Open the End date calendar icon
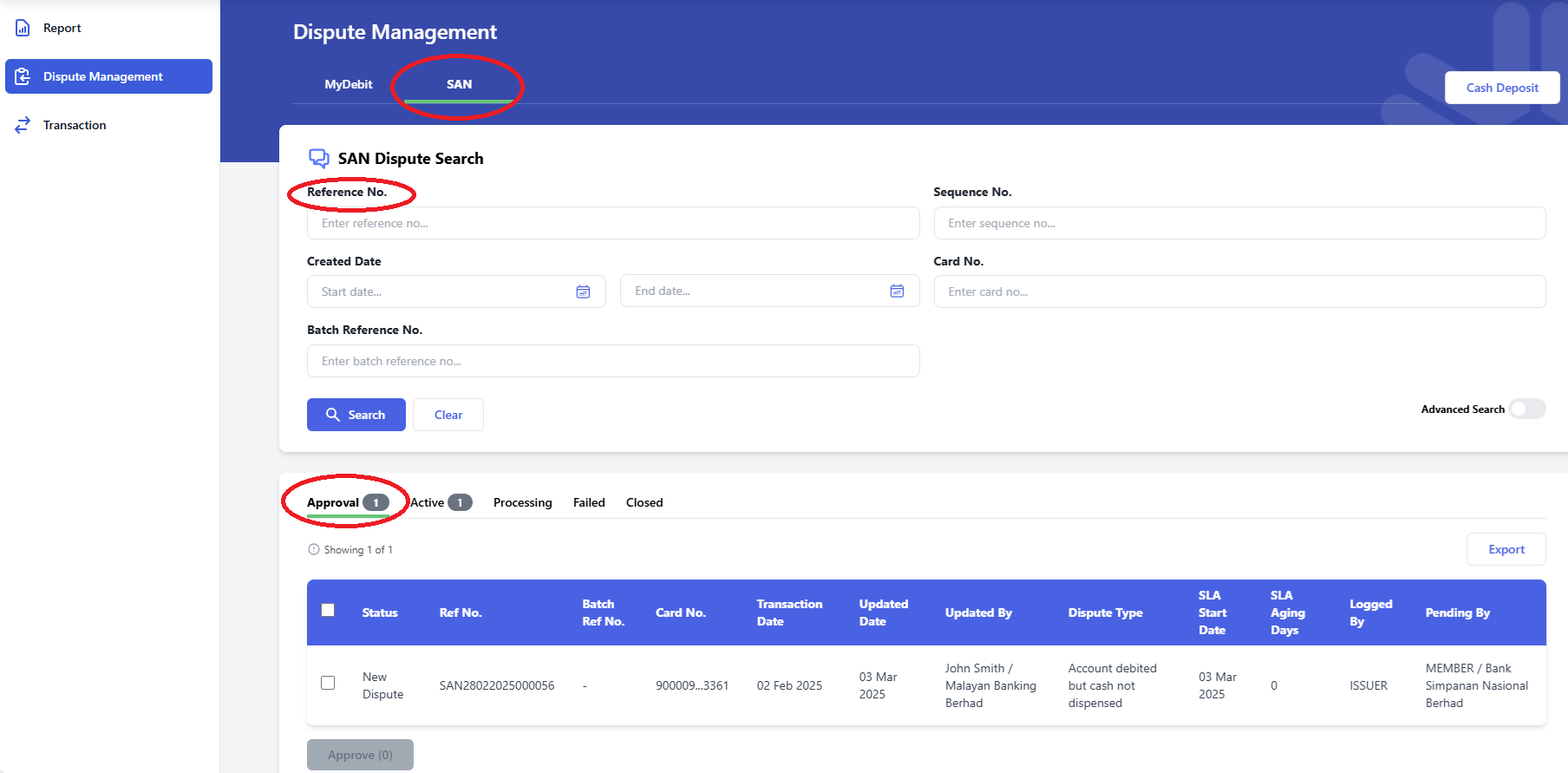 click(x=897, y=291)
